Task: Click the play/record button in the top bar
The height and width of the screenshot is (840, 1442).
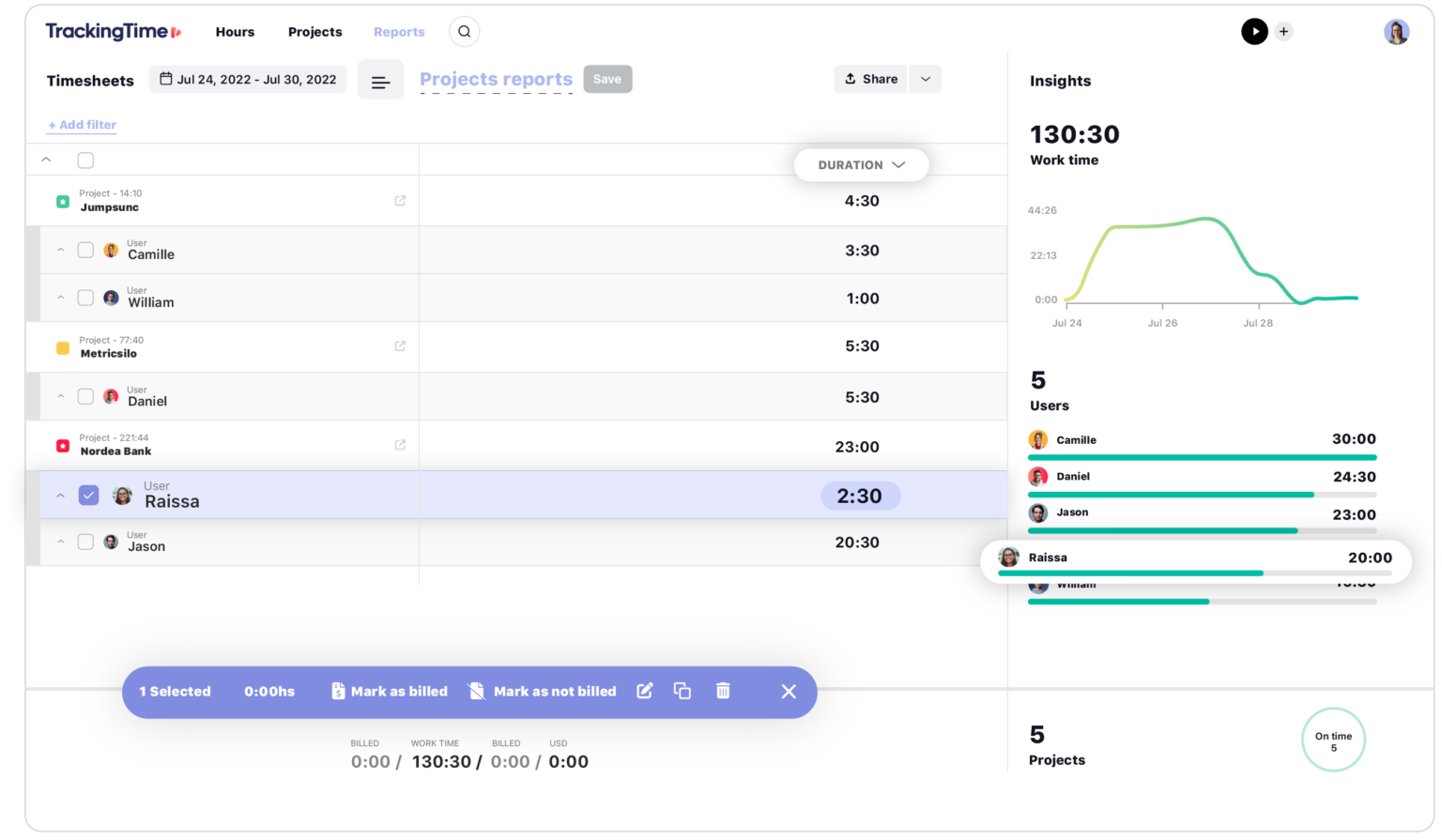Action: coord(1255,31)
